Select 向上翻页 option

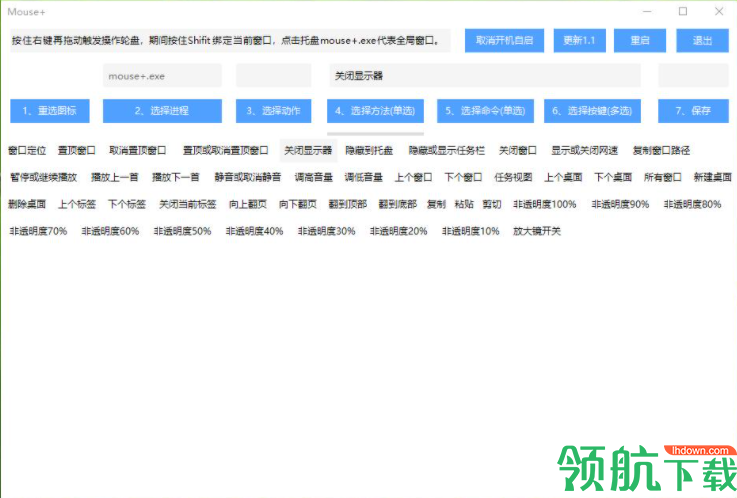point(248,204)
